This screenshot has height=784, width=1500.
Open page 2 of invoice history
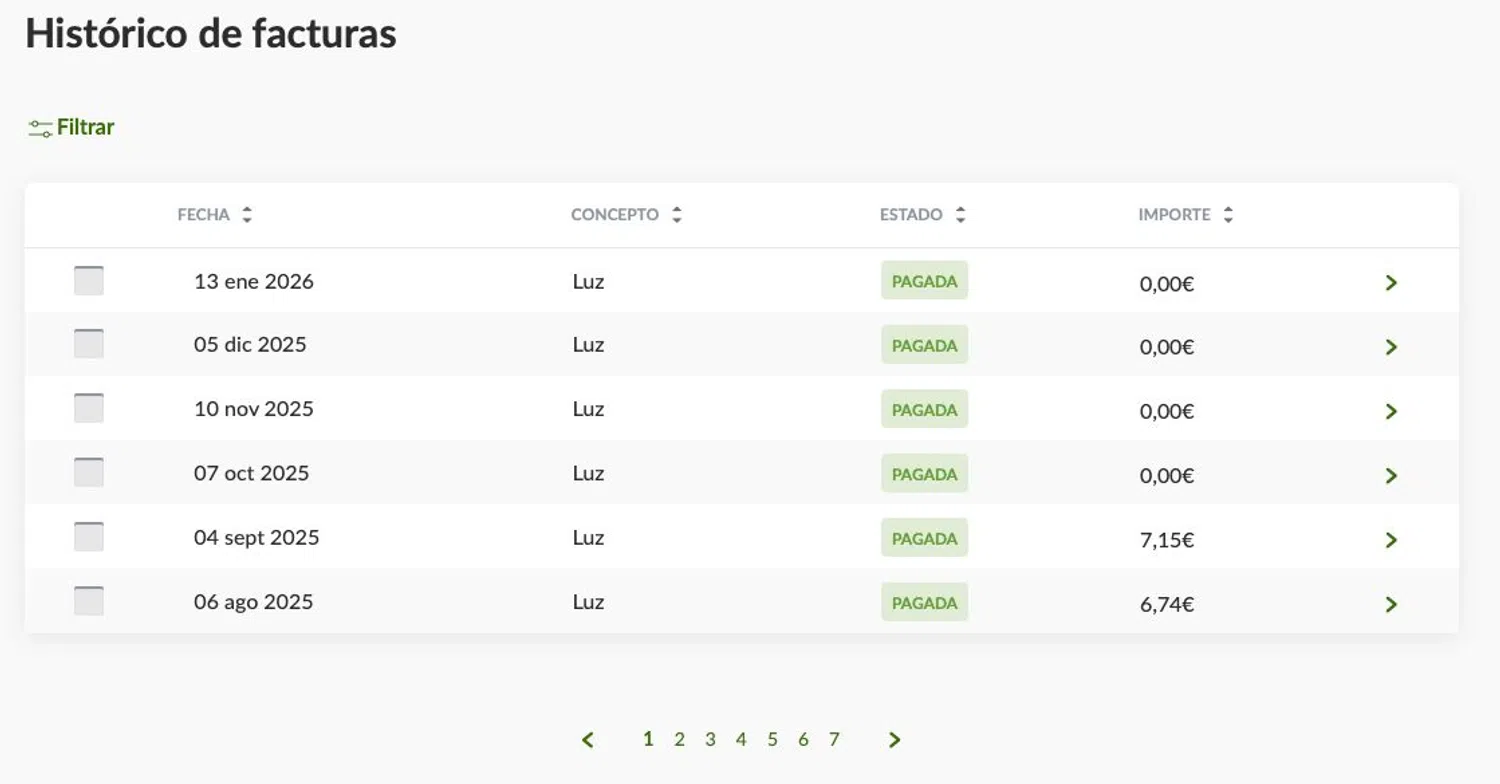(679, 740)
